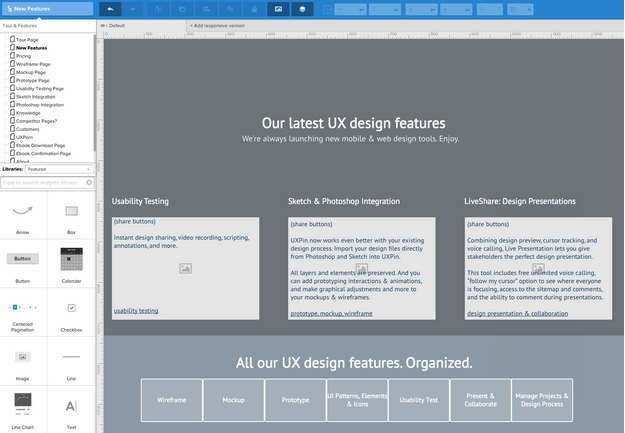The width and height of the screenshot is (625, 433).
Task: Click the dotted anchor-point grid icon
Action: coord(327,9)
